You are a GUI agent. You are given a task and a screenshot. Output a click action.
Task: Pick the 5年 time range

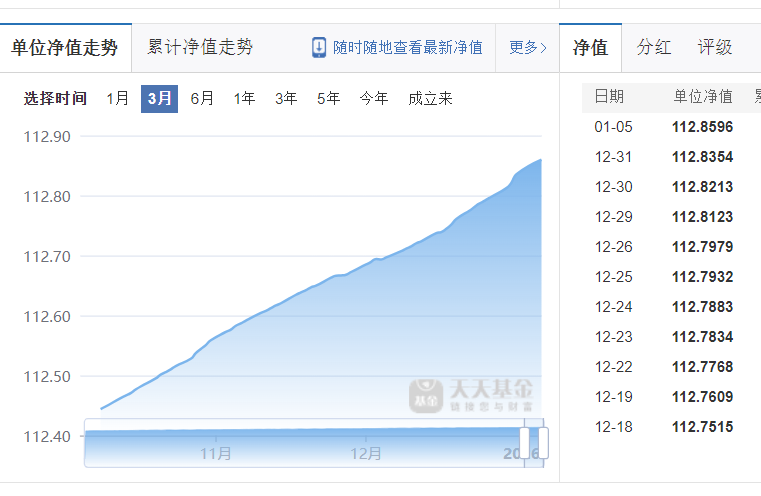[x=328, y=98]
